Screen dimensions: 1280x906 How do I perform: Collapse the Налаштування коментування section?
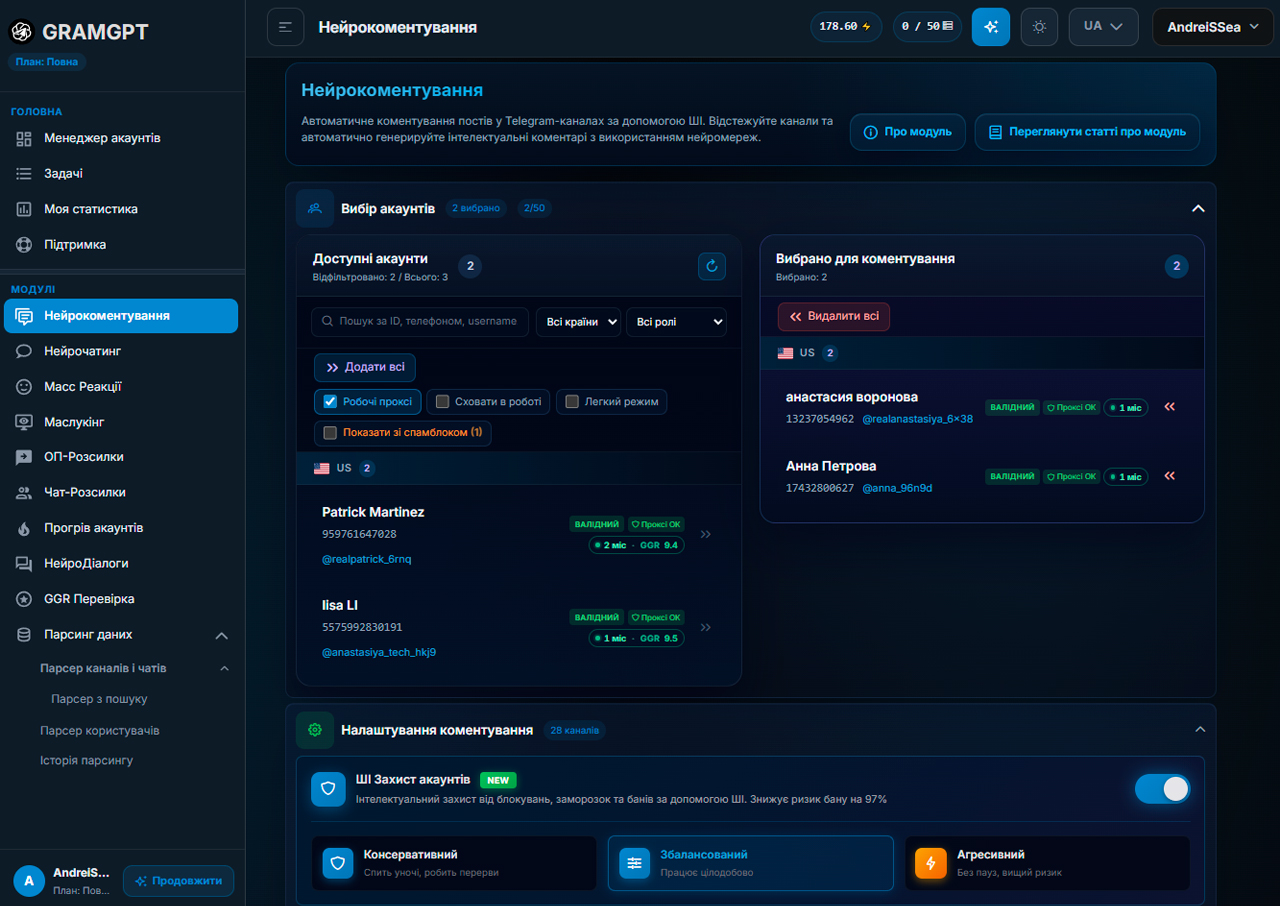1200,730
